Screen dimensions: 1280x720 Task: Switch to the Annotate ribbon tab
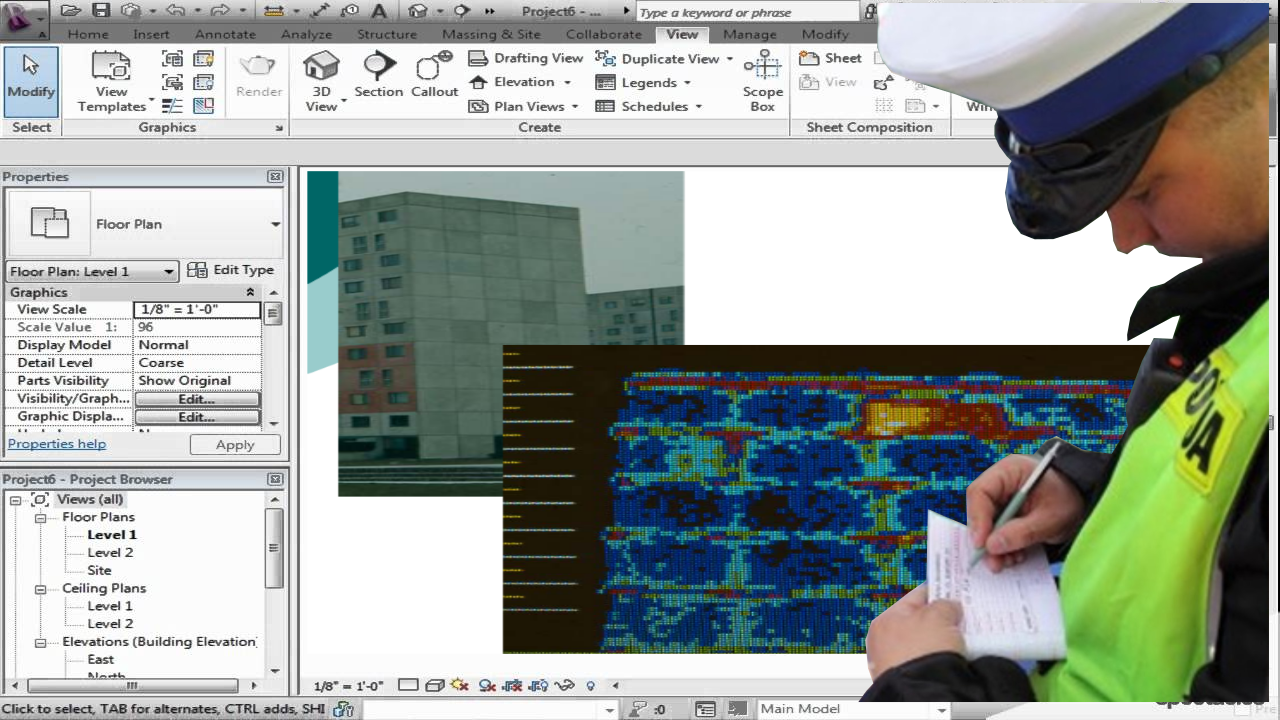pos(225,34)
